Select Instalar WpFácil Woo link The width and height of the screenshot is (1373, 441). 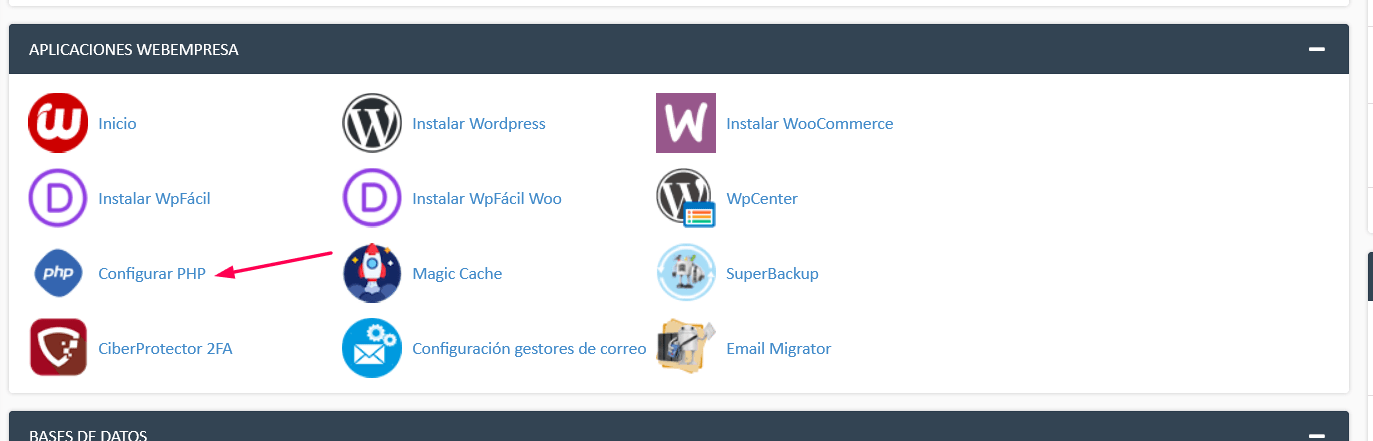tap(487, 199)
